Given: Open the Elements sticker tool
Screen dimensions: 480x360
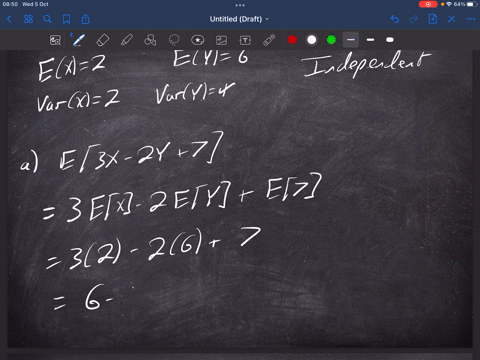Looking at the screenshot, I should [x=198, y=40].
